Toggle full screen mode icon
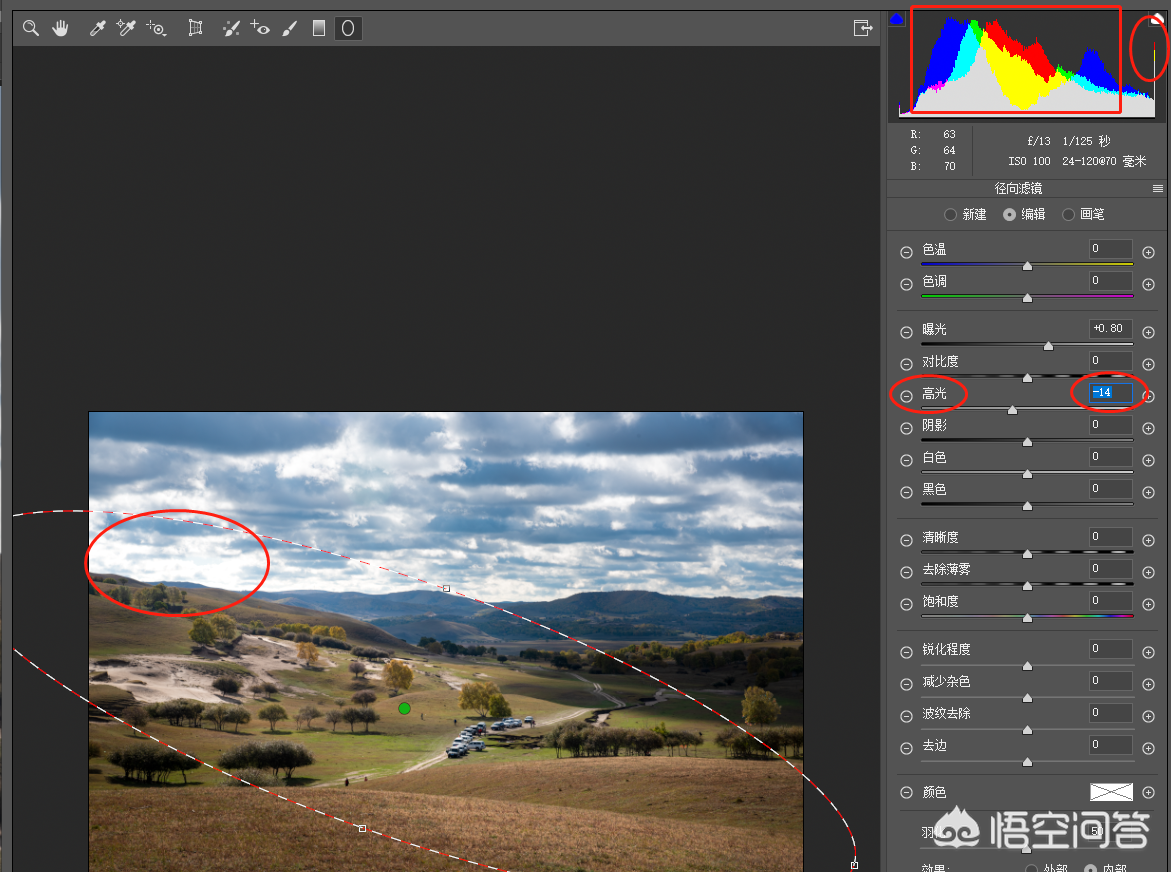 tap(863, 28)
